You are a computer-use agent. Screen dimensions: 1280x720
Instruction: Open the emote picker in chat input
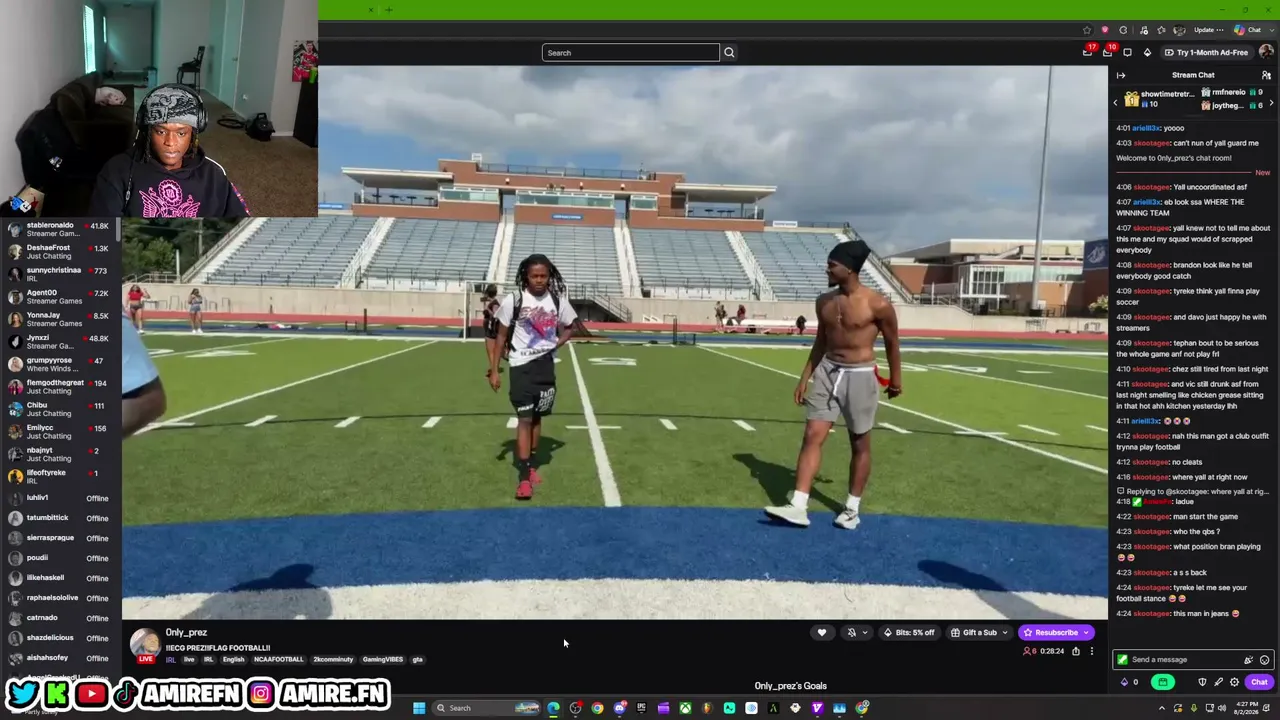click(x=1264, y=660)
